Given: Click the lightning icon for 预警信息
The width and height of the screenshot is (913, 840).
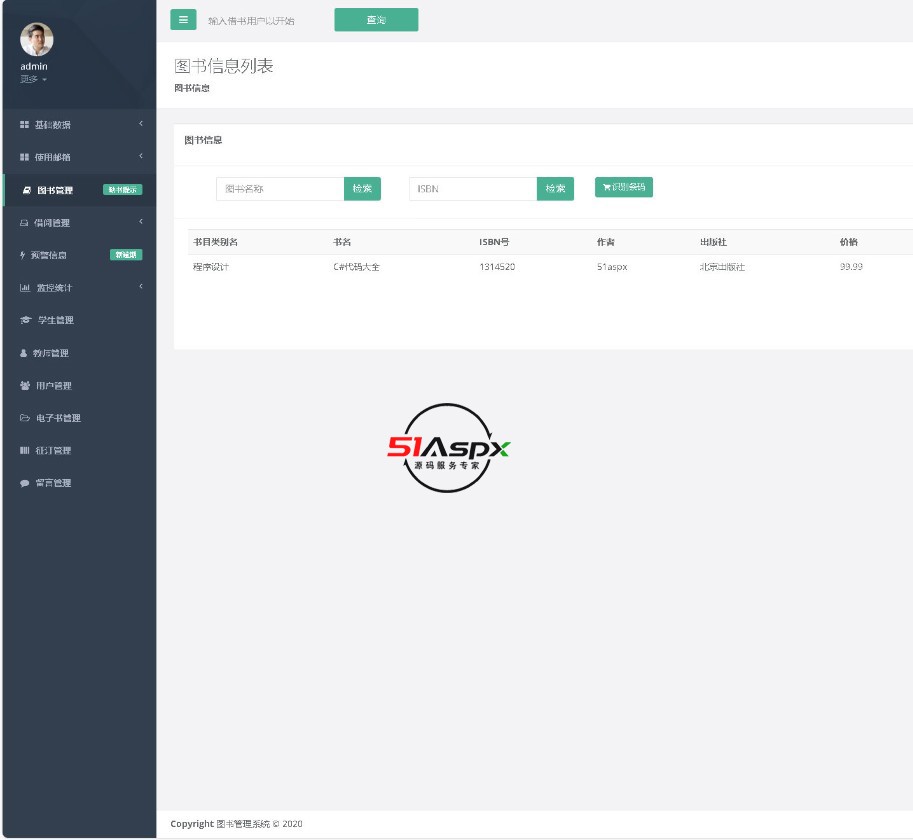Looking at the screenshot, I should pos(23,255).
